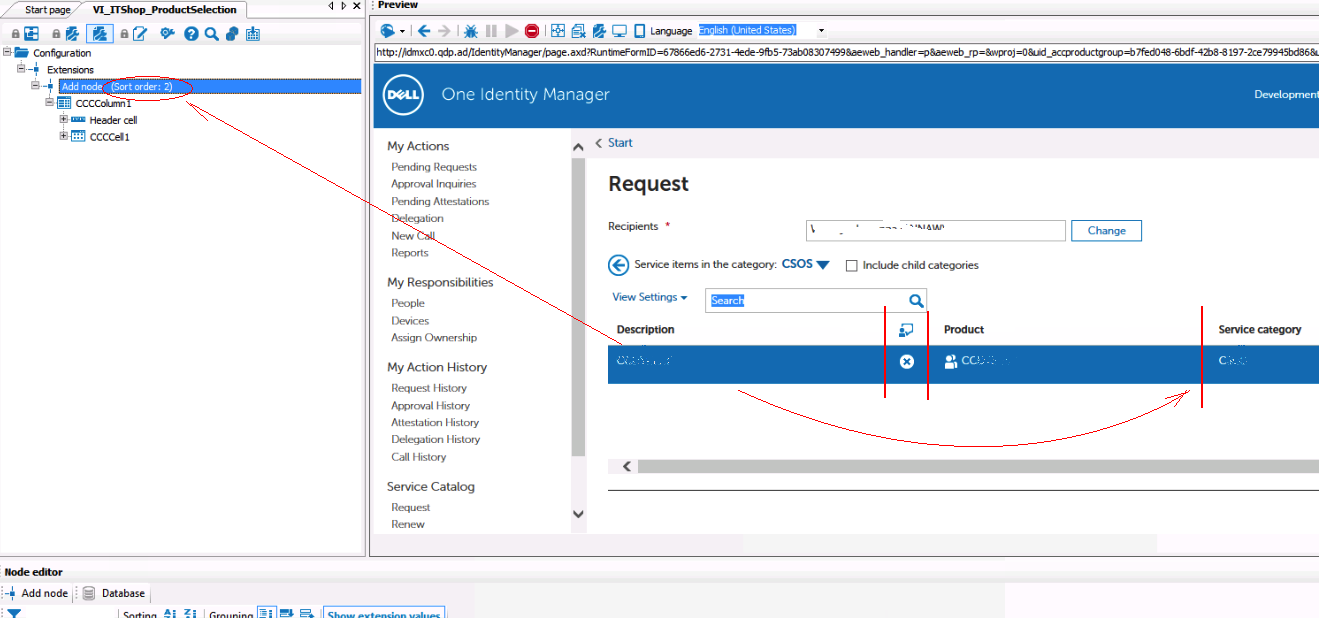Viewport: 1319px width, 618px height.
Task: Click sidebar scroll up arrow
Action: tap(578, 148)
